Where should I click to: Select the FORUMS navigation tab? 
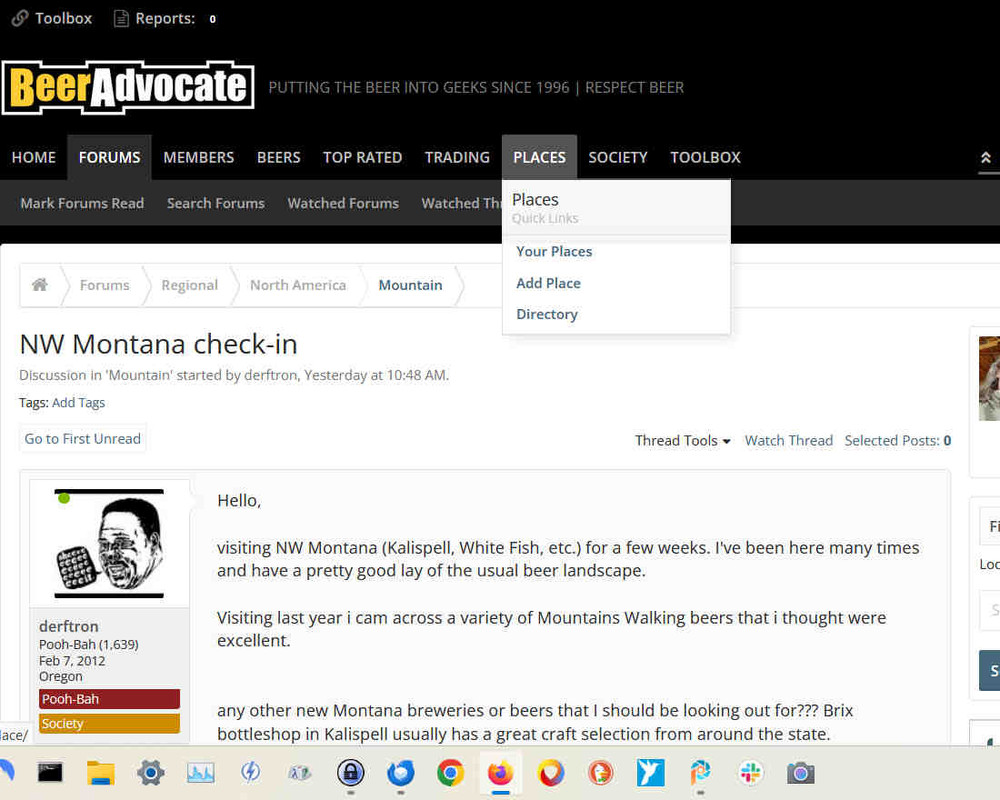pos(110,158)
